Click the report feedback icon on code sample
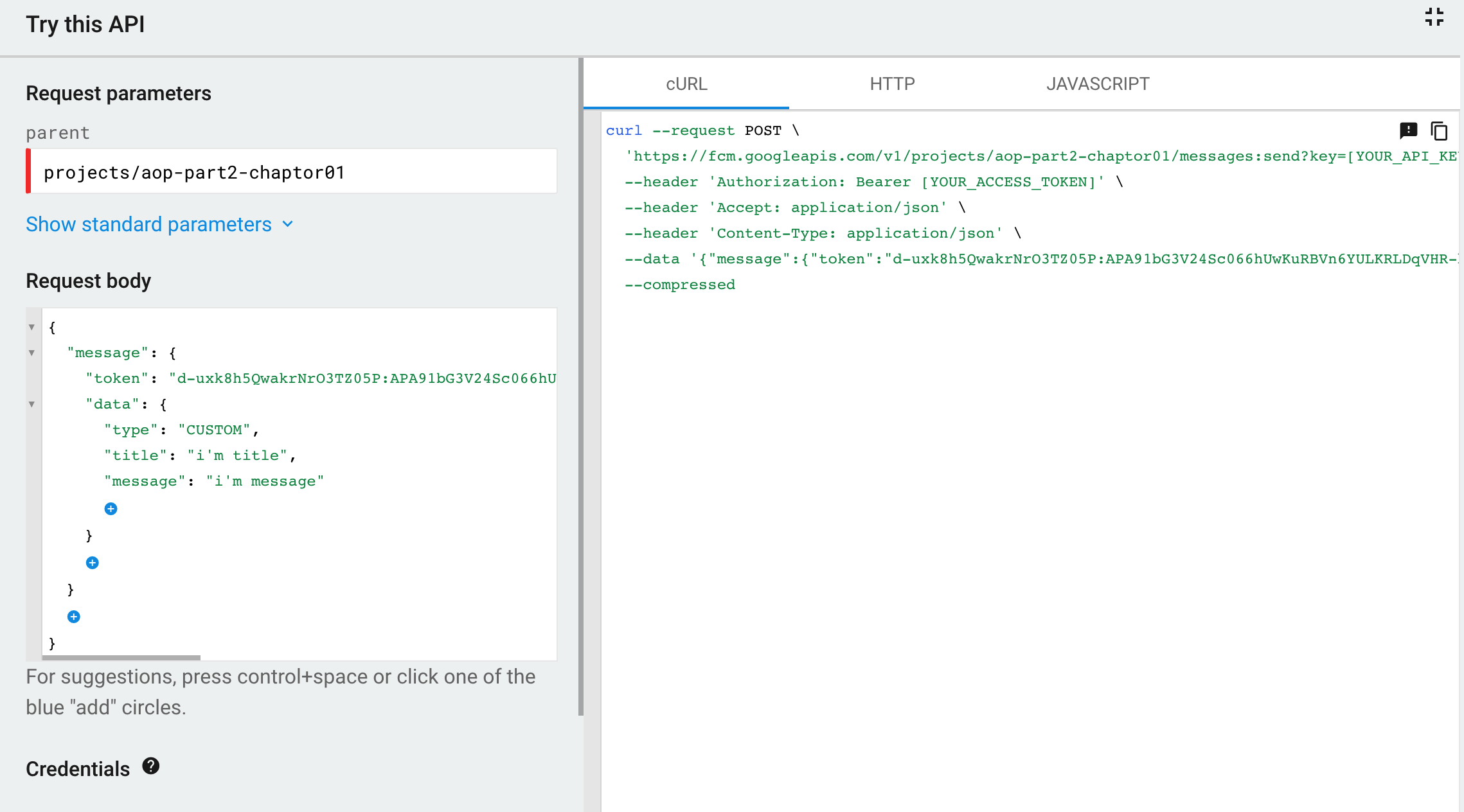 click(x=1408, y=130)
